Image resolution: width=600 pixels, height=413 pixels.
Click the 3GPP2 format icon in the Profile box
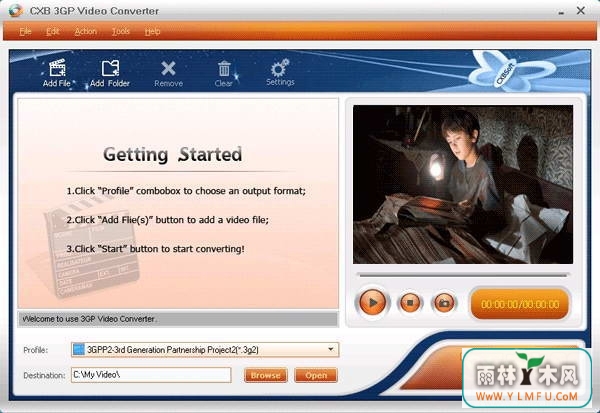(79, 349)
